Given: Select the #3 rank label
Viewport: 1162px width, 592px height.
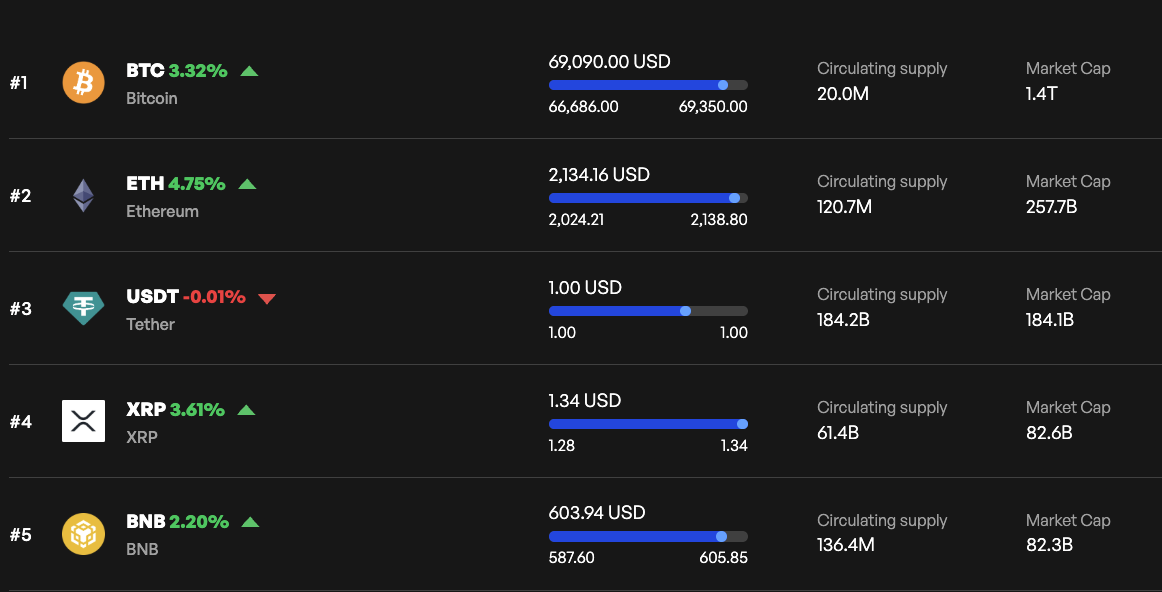Looking at the screenshot, I should (19, 309).
